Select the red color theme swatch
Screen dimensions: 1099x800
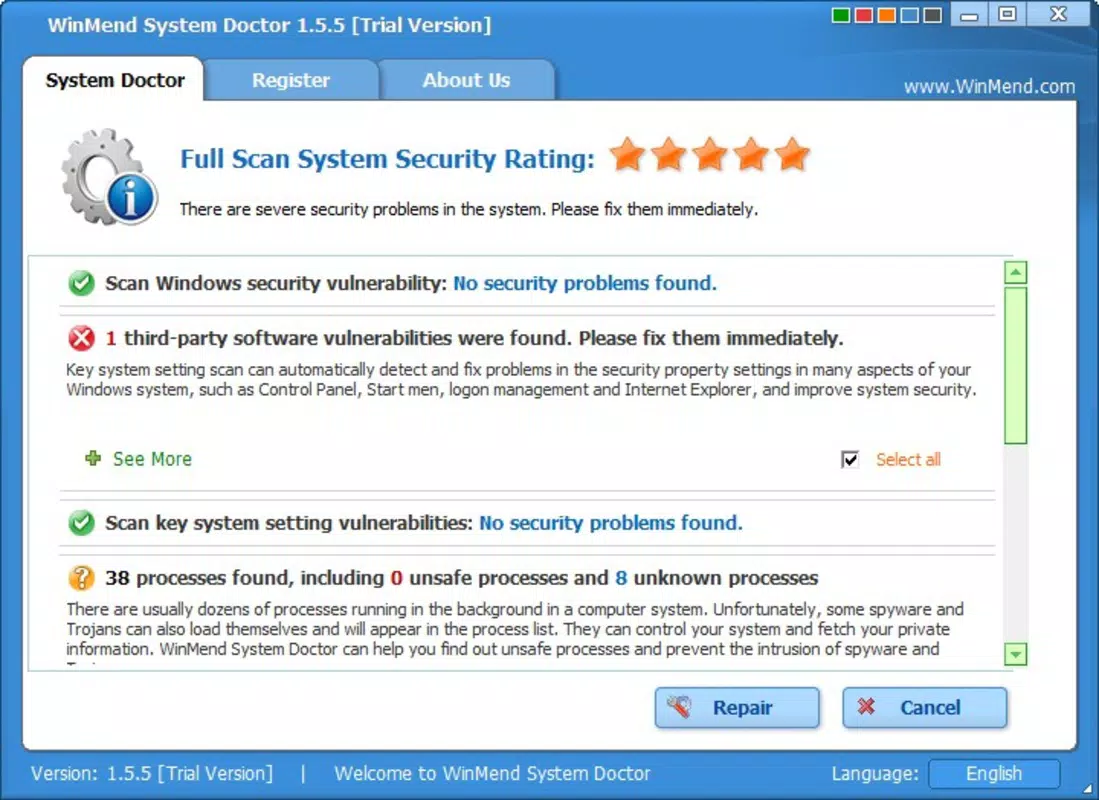[864, 15]
